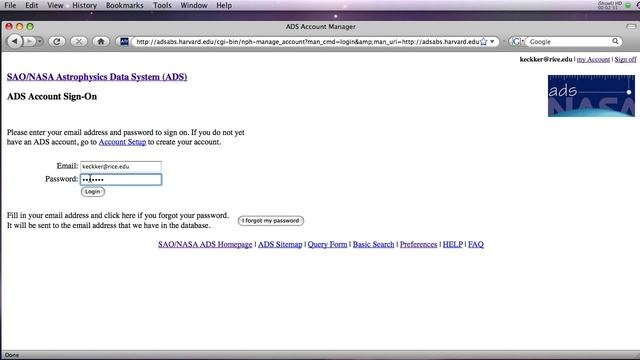Viewport: 640px width, 360px height.
Task: Open the address bar history dropdown arrow
Action: [x=492, y=42]
